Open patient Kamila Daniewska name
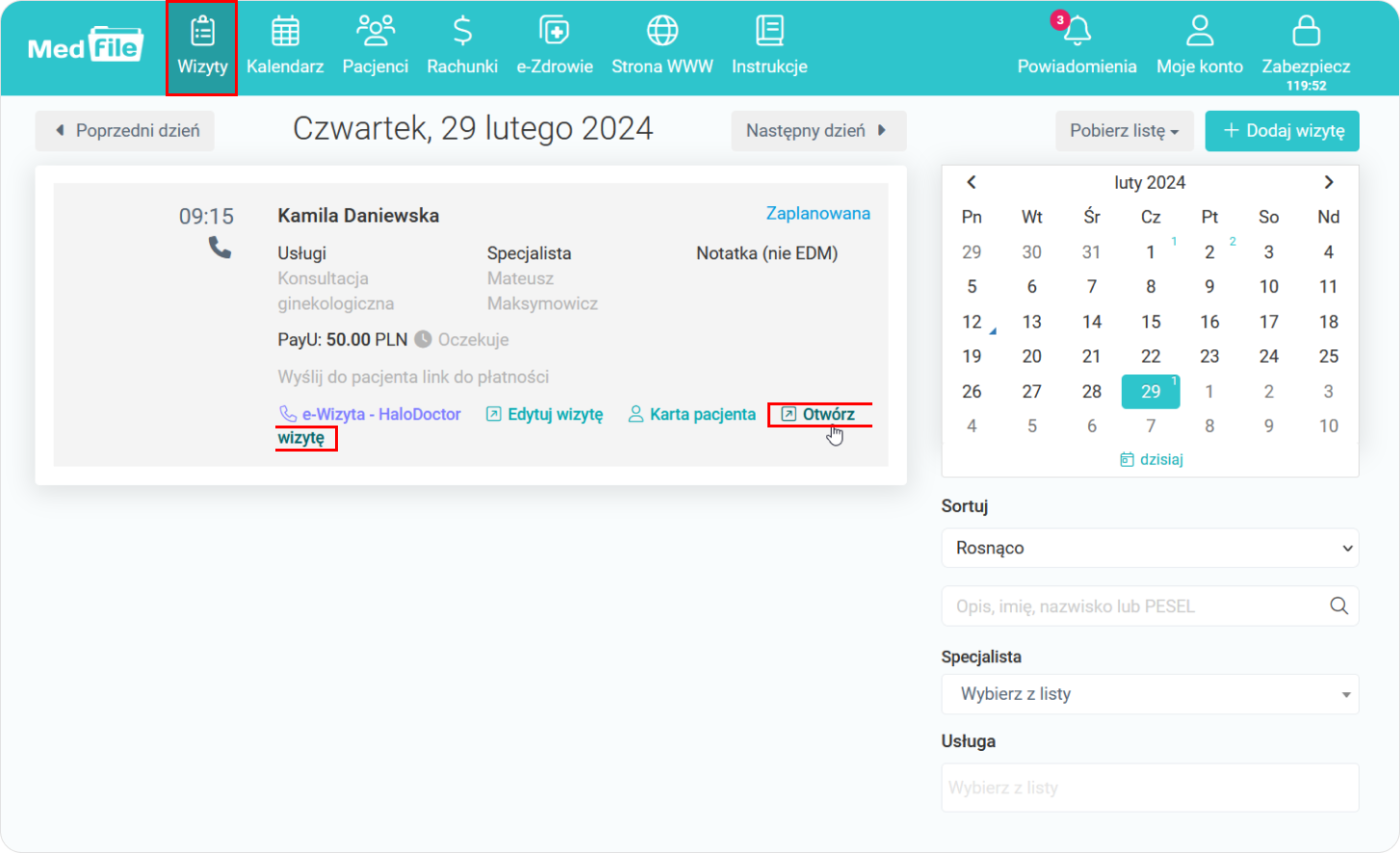Screen dimensions: 1400x853 (358, 216)
